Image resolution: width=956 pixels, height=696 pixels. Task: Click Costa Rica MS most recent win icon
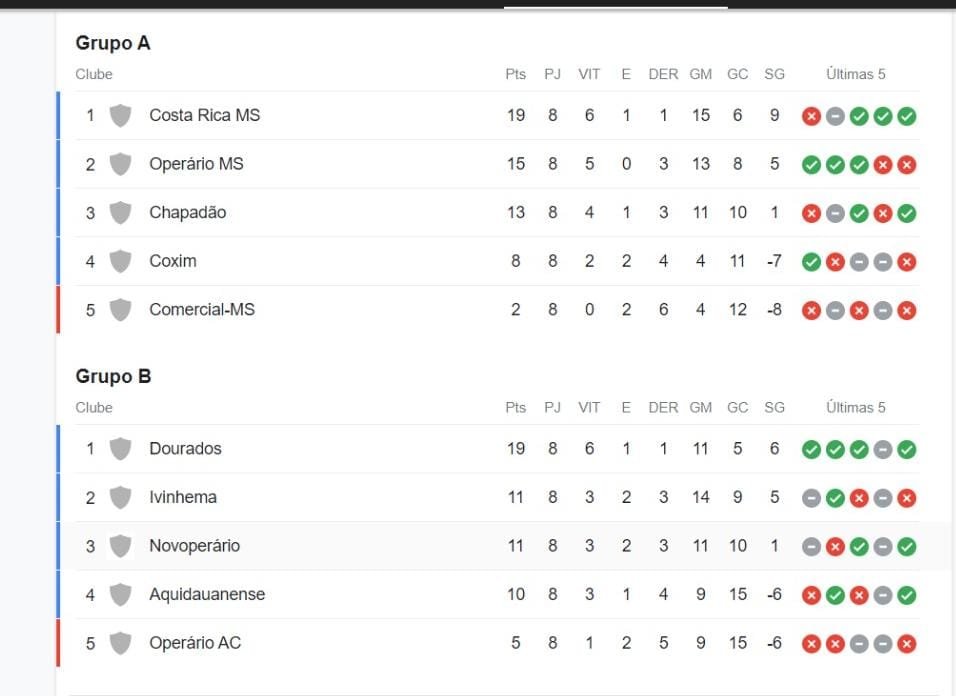coord(907,116)
